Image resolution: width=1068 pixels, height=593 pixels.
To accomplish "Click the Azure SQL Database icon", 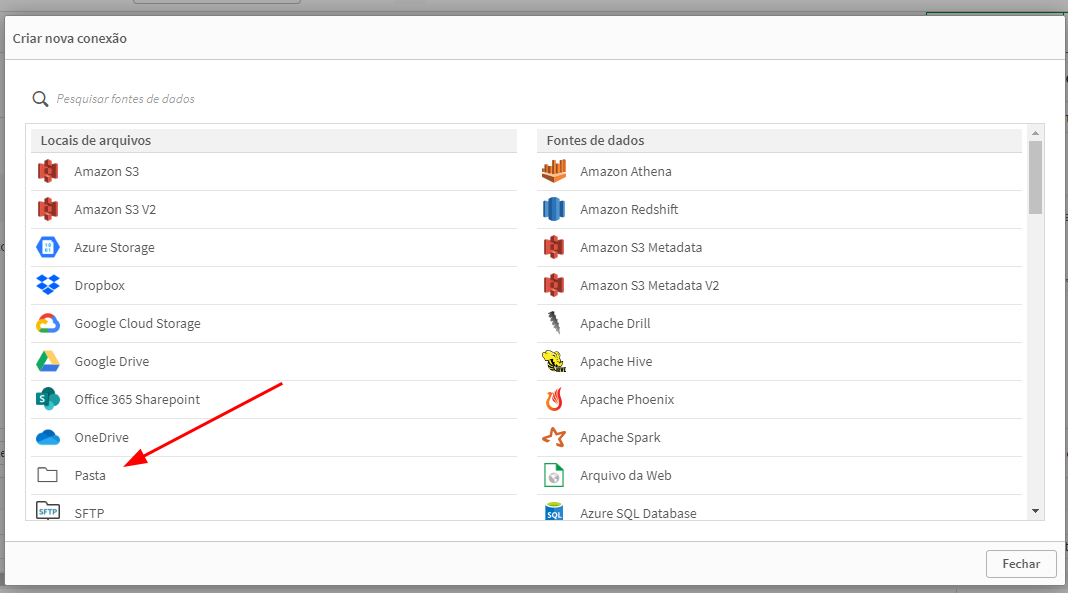I will pyautogui.click(x=554, y=512).
